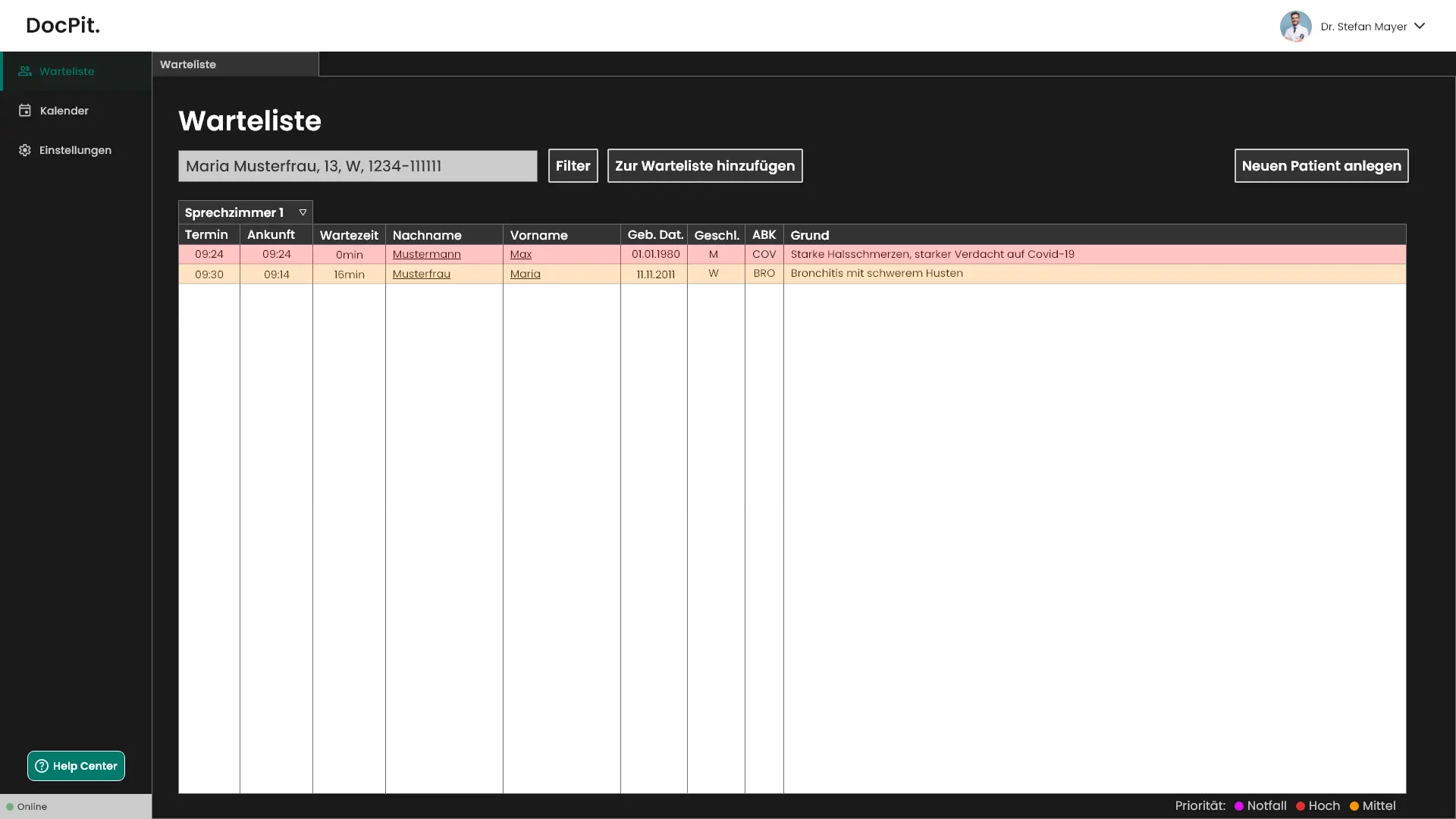Click the Kalender calendar icon

(25, 111)
